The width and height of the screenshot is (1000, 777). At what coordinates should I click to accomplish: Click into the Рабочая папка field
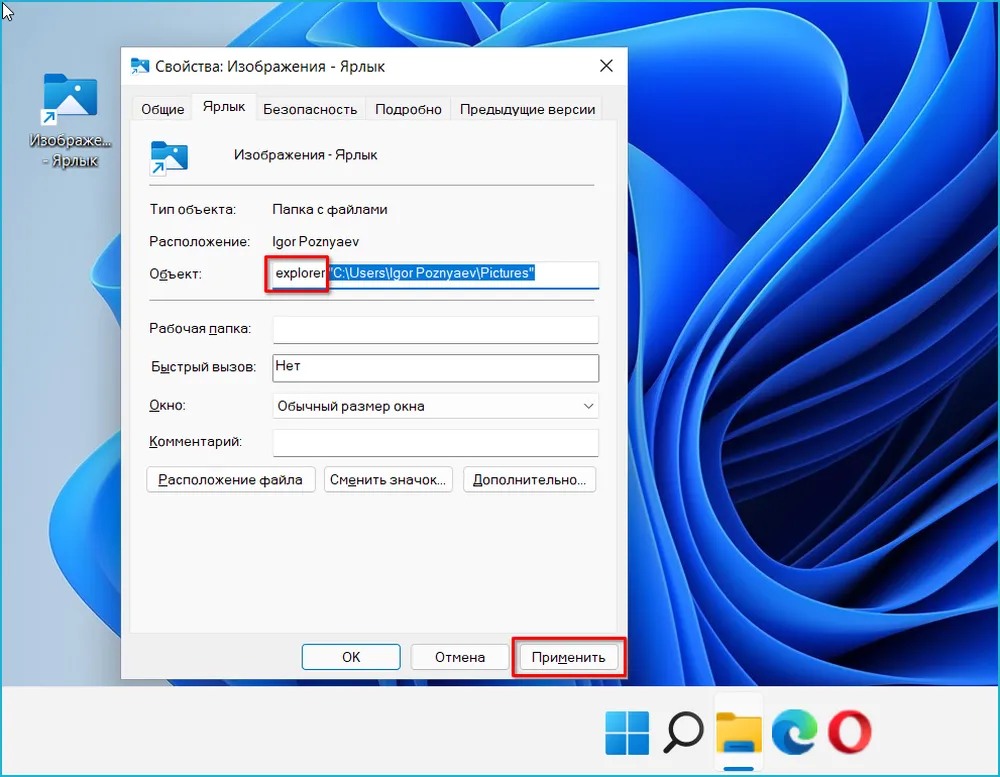435,329
